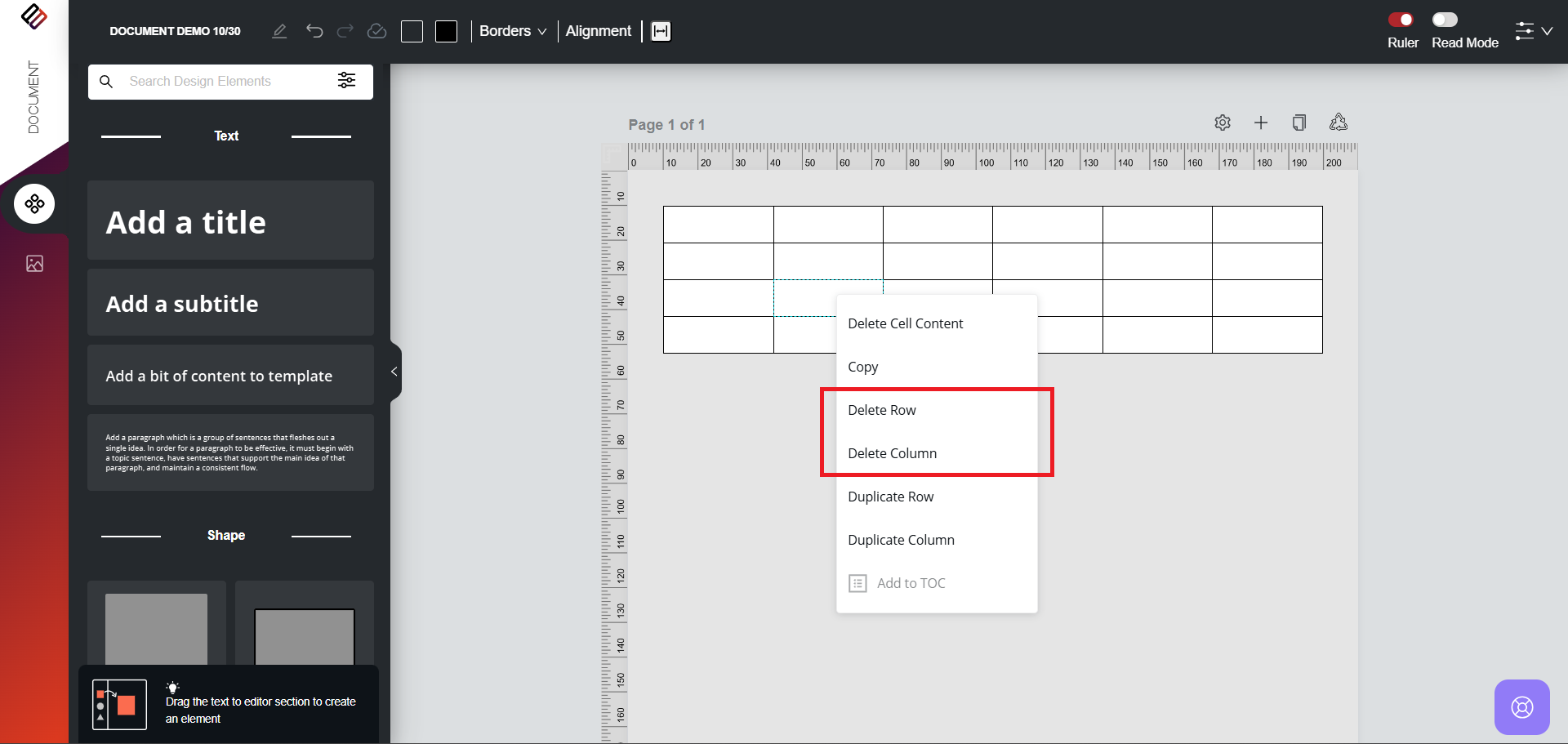Open page settings gear icon
Screen dimensions: 1568x744
point(1223,123)
